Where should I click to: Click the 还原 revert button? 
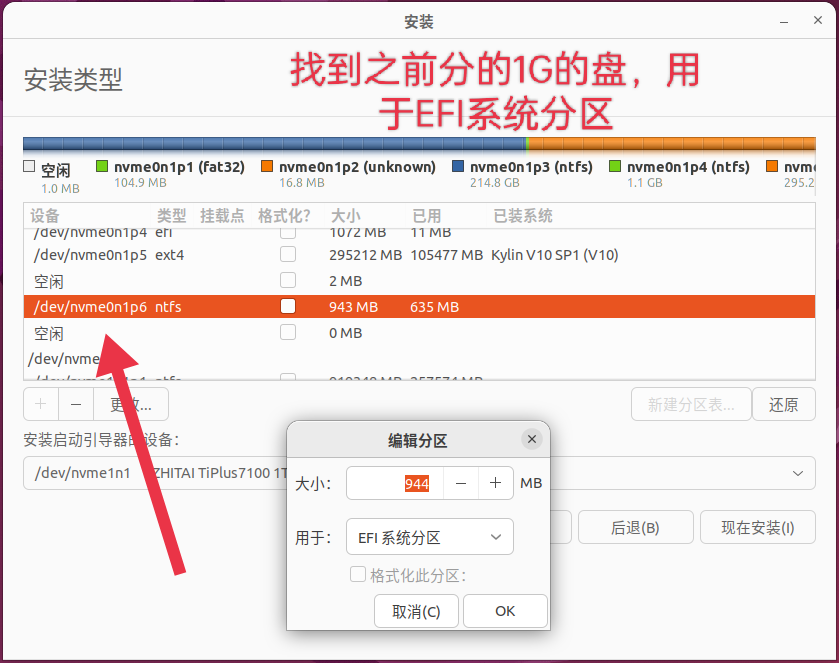click(783, 404)
